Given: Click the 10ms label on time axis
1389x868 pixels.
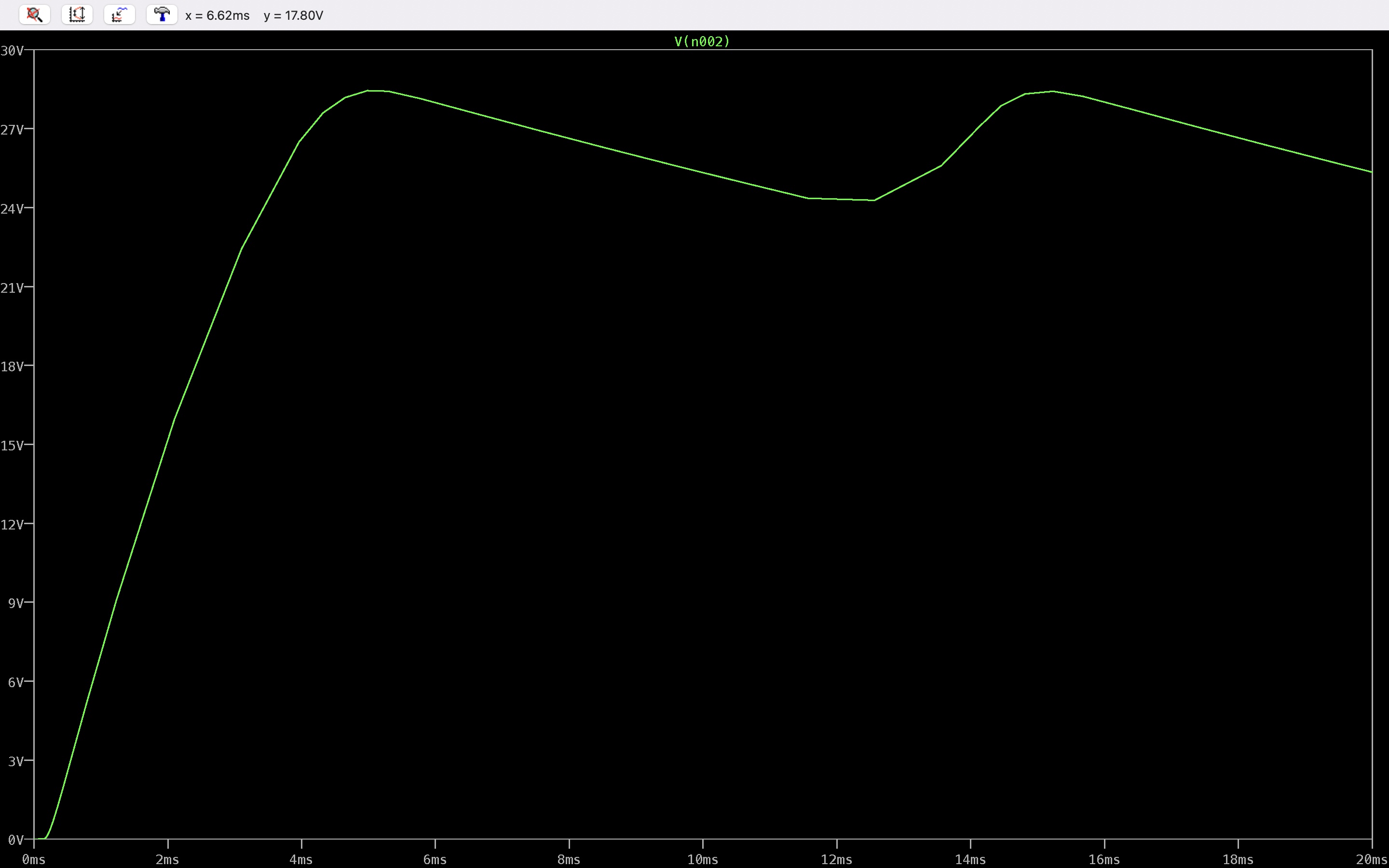Looking at the screenshot, I should click(703, 859).
